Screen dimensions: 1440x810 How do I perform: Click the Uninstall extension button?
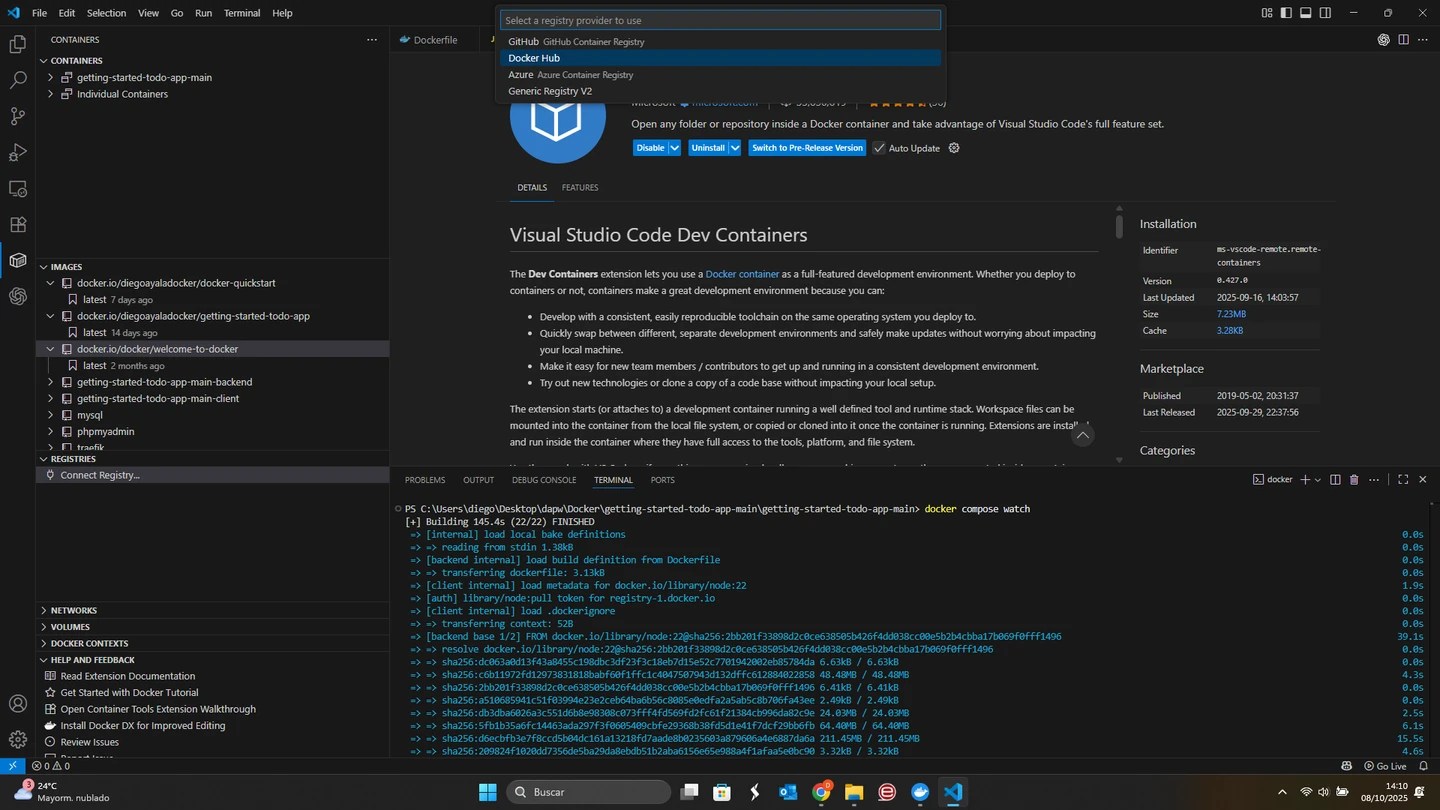click(708, 148)
